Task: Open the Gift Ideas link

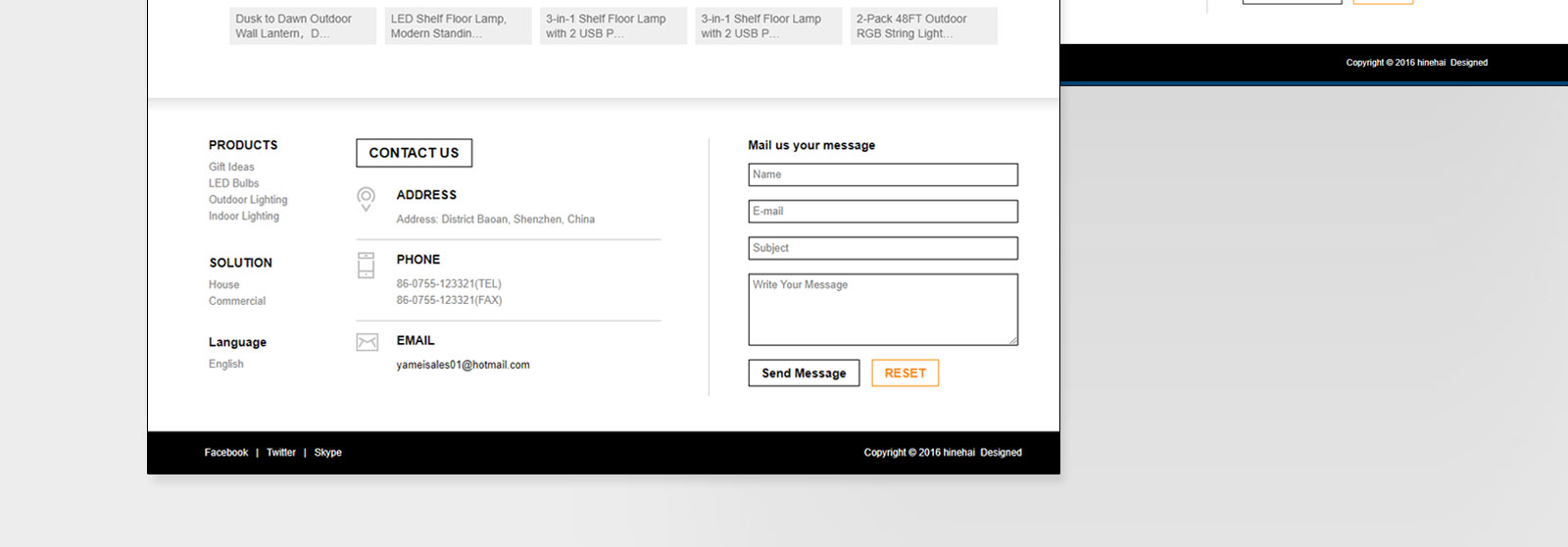Action: (231, 168)
